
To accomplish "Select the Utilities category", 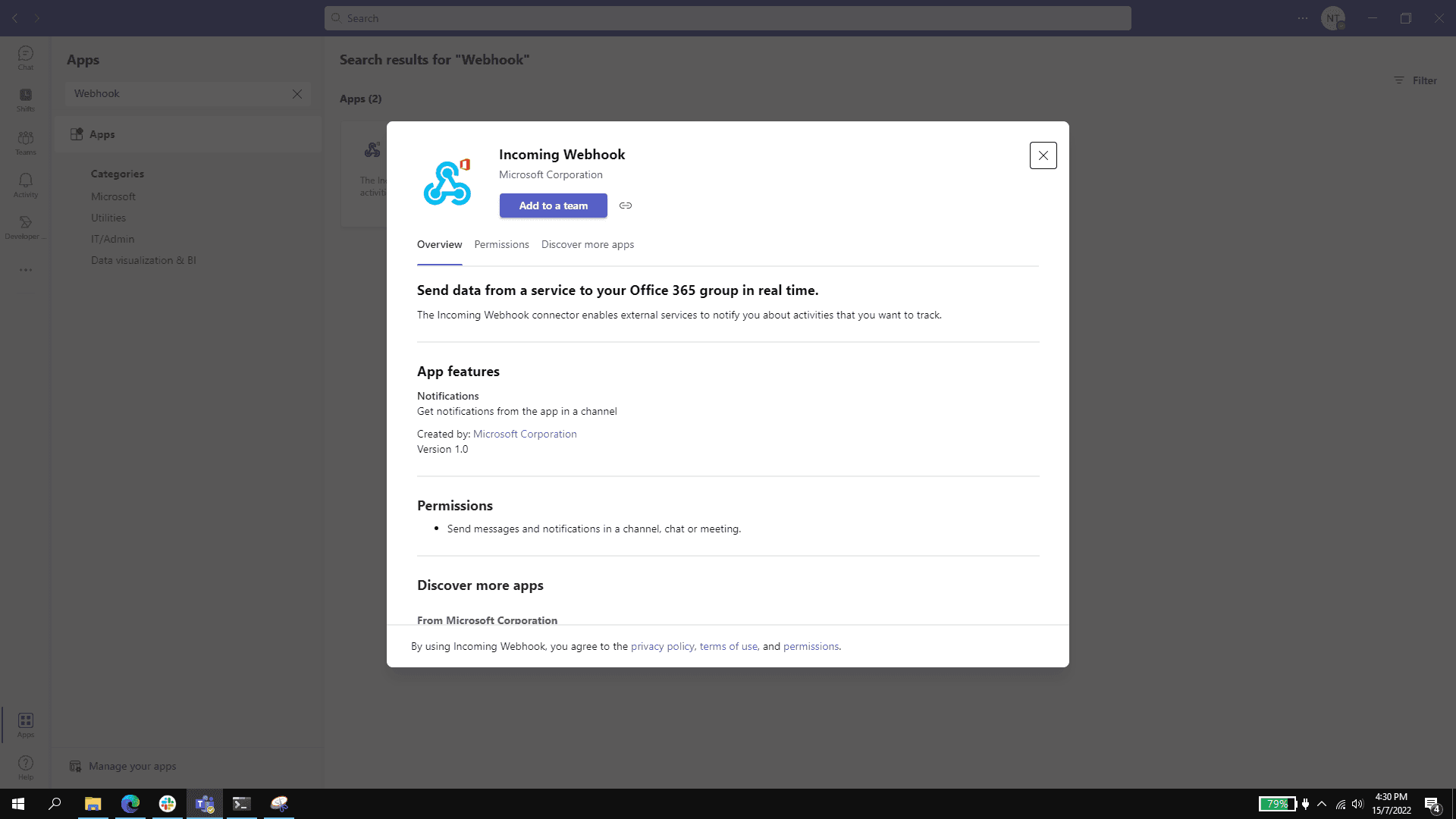I will (x=108, y=218).
